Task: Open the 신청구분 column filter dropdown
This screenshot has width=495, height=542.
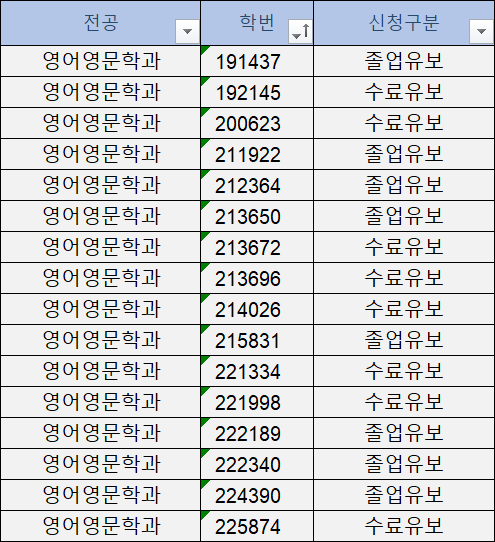Action: coord(481,31)
